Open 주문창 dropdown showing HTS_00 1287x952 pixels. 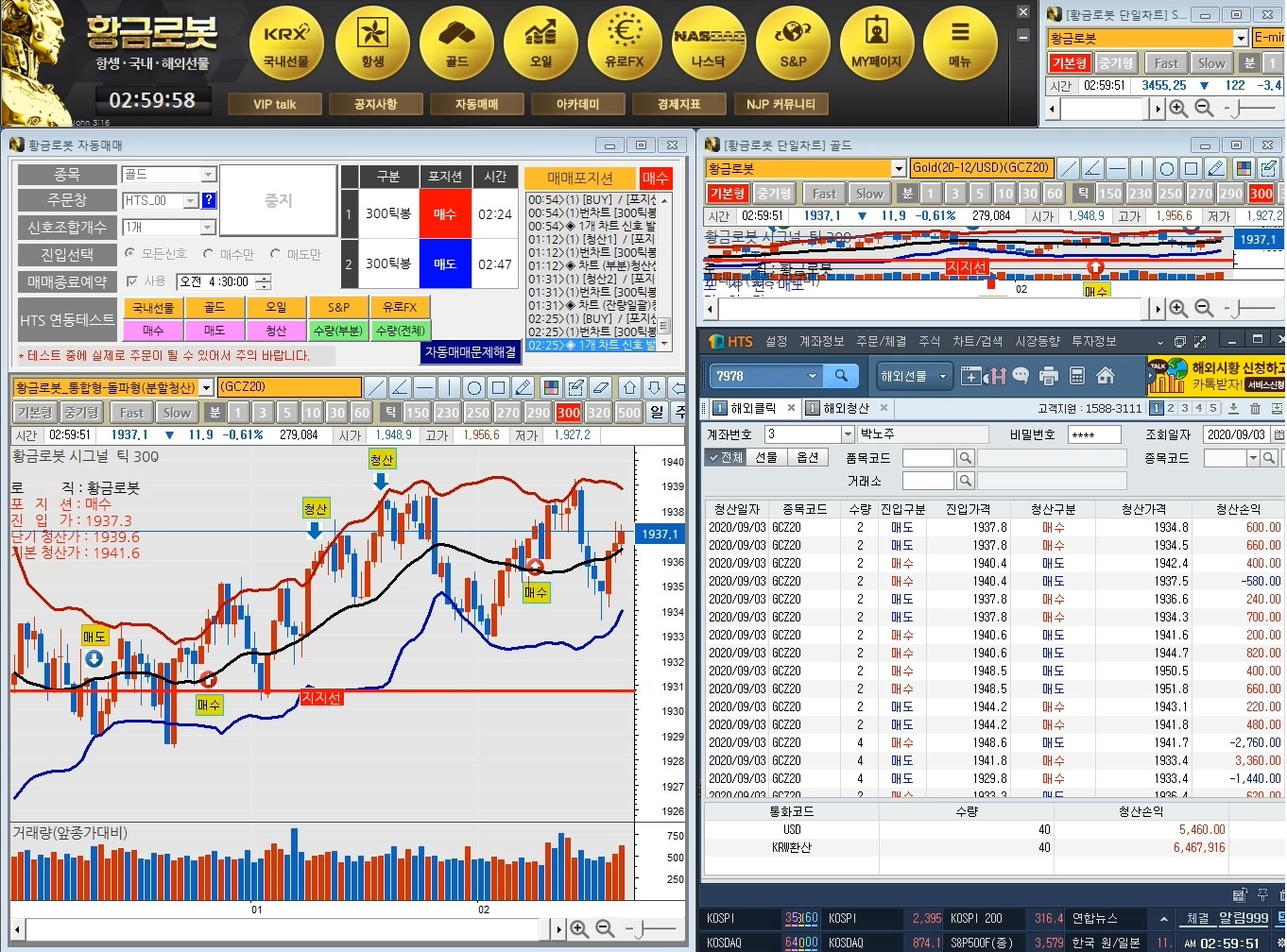pos(191,200)
